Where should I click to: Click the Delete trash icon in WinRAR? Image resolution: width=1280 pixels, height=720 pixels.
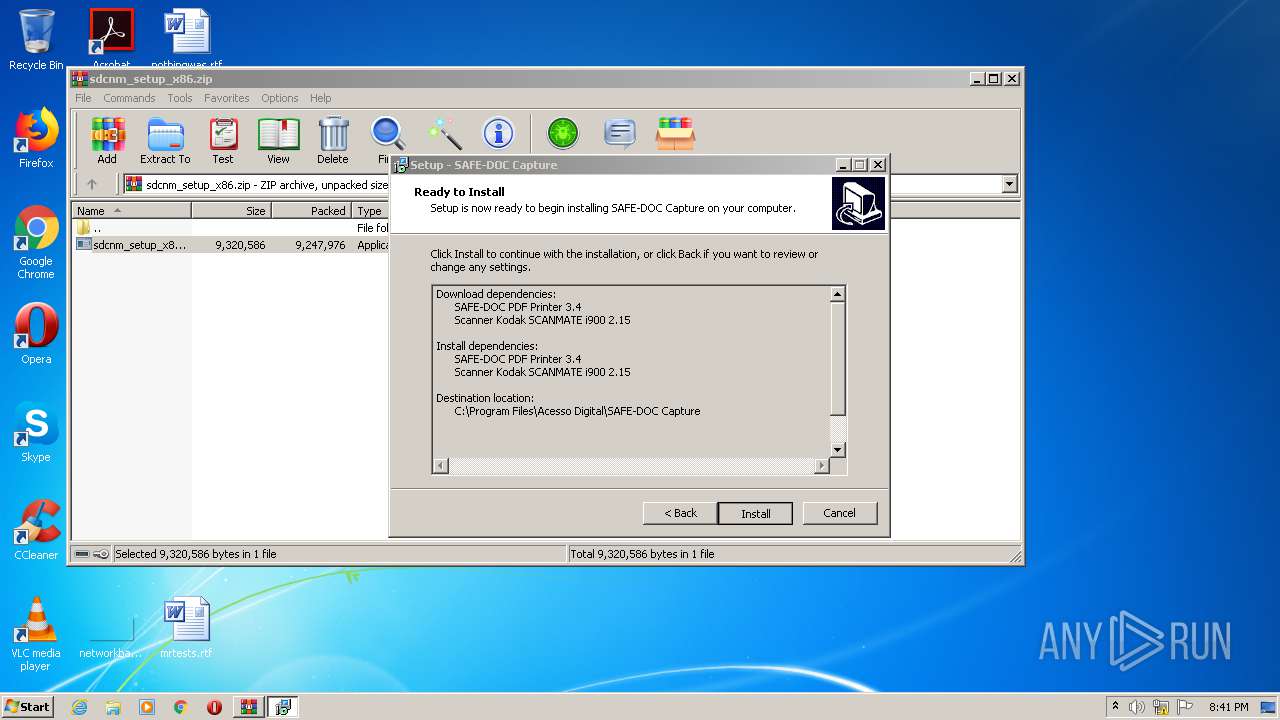coord(333,141)
